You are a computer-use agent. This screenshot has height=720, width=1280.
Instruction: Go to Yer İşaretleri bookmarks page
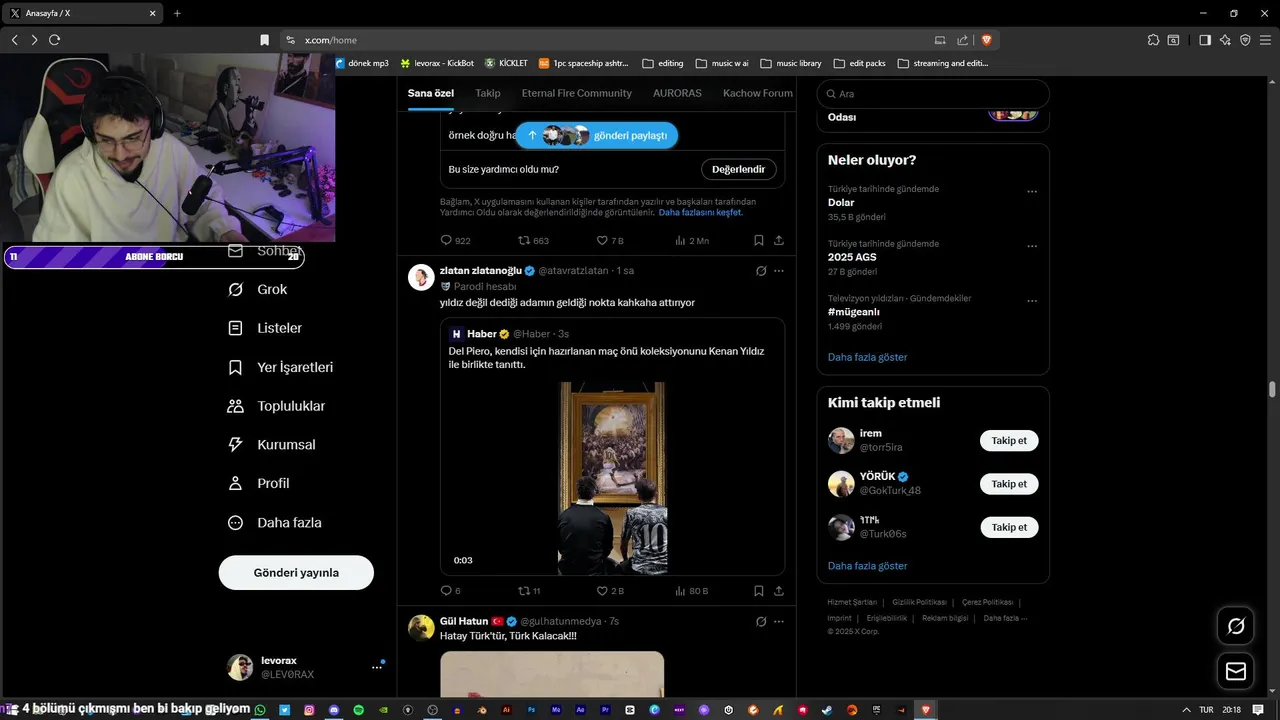tap(281, 367)
